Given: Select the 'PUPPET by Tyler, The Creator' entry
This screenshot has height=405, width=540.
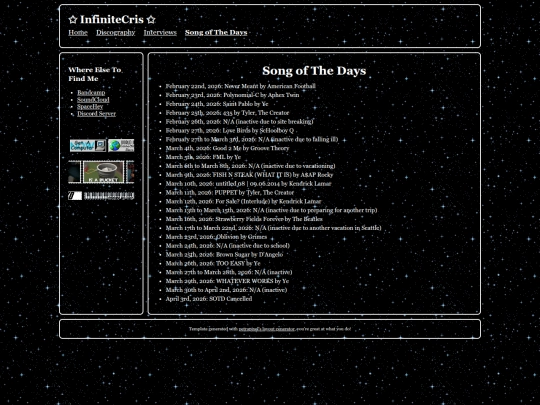Looking at the screenshot, I should pos(230,193).
